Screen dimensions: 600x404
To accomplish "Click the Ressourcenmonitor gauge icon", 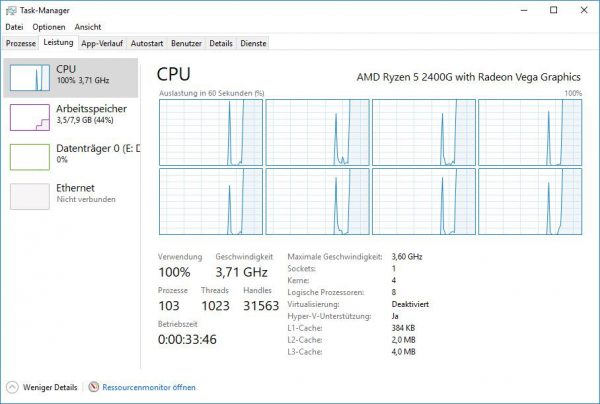I will click(x=94, y=387).
